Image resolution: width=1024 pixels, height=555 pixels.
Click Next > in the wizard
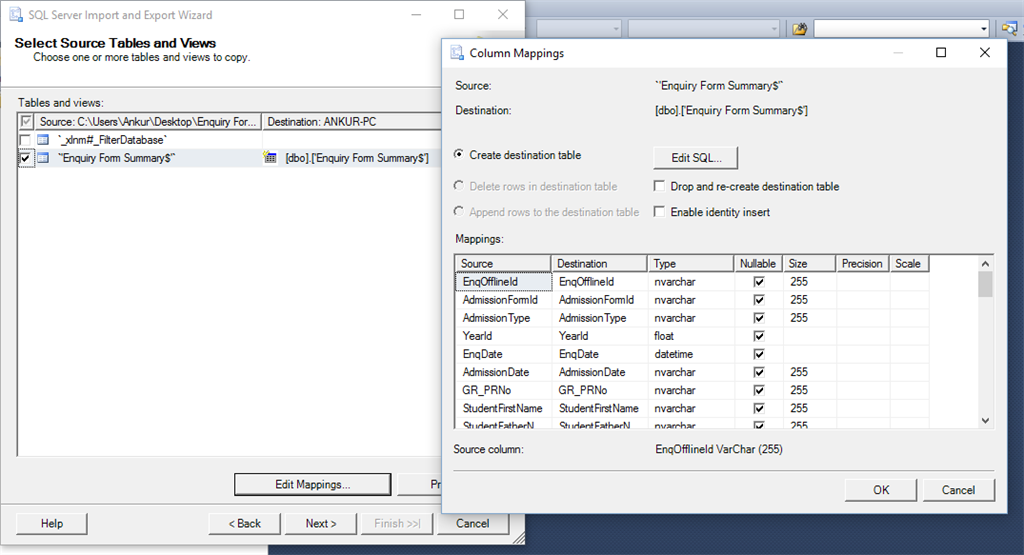(x=321, y=524)
